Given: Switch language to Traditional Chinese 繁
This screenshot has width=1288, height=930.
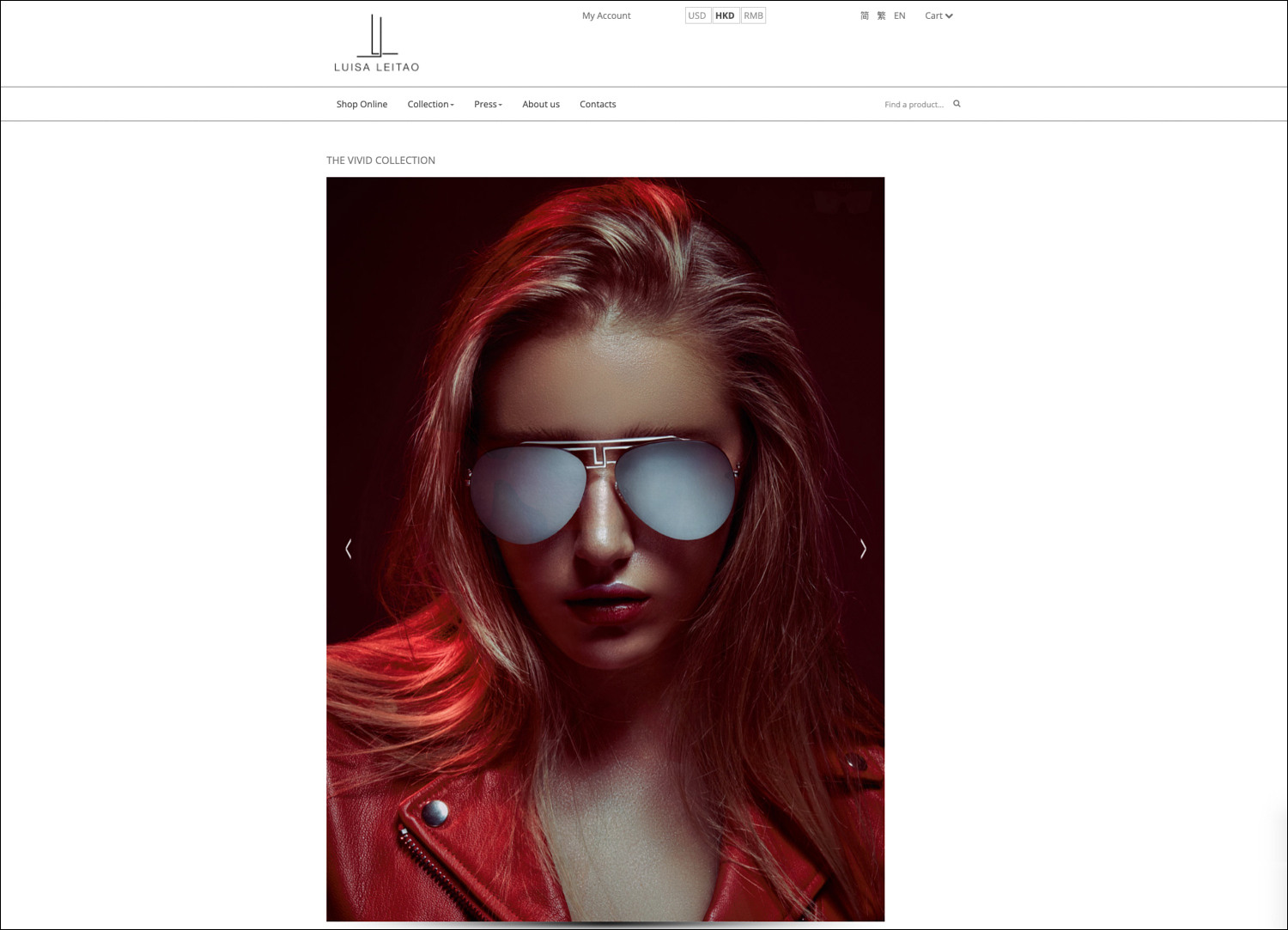Looking at the screenshot, I should (881, 15).
